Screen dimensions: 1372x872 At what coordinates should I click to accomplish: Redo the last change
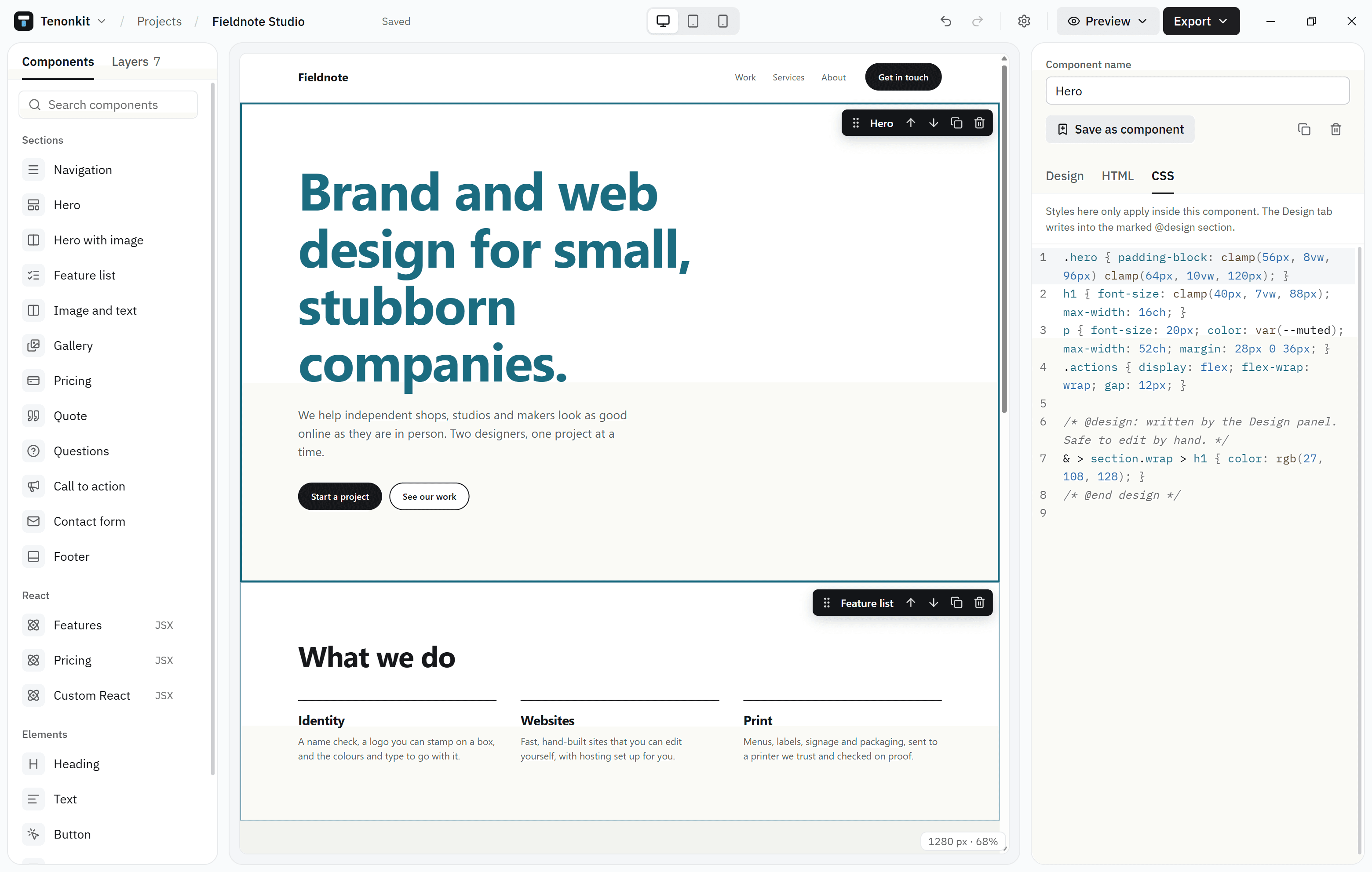(977, 21)
